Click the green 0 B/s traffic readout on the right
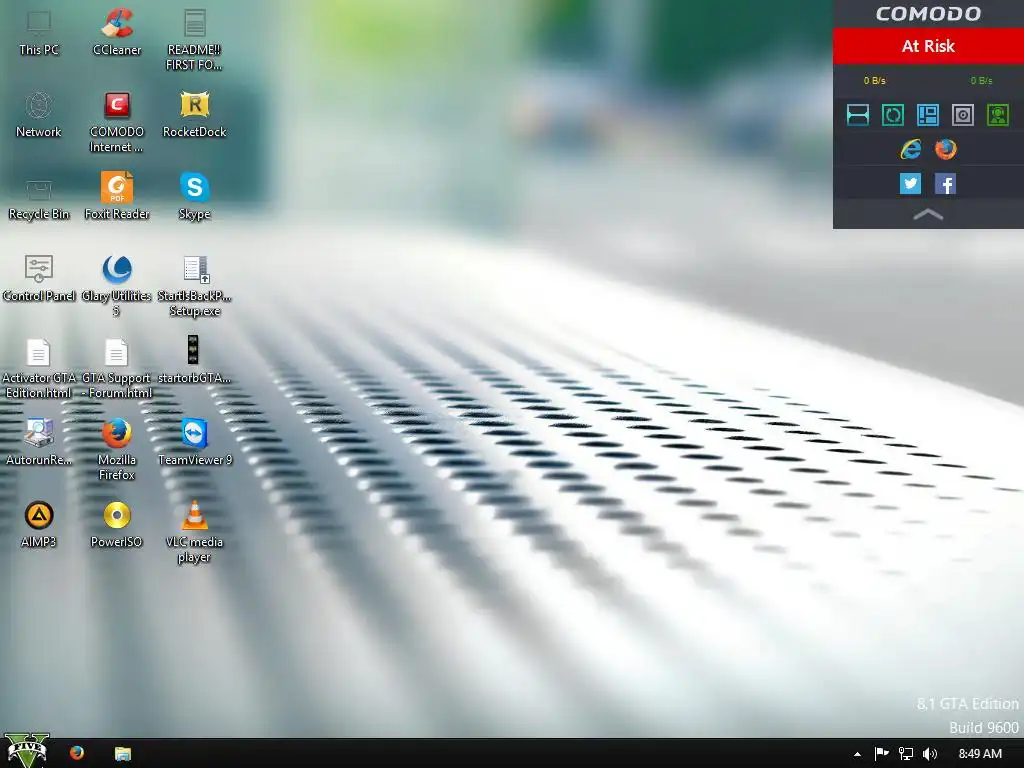 (981, 80)
